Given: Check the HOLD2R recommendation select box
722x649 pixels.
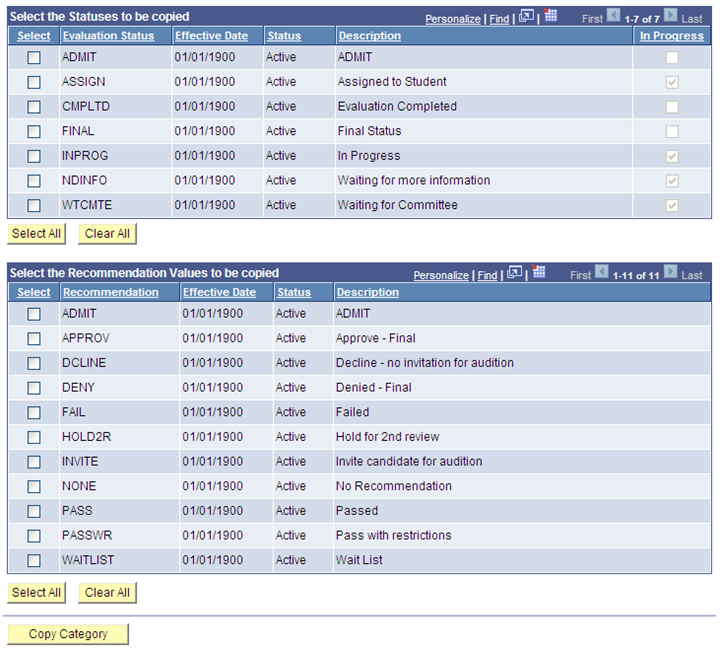Looking at the screenshot, I should coord(34,438).
